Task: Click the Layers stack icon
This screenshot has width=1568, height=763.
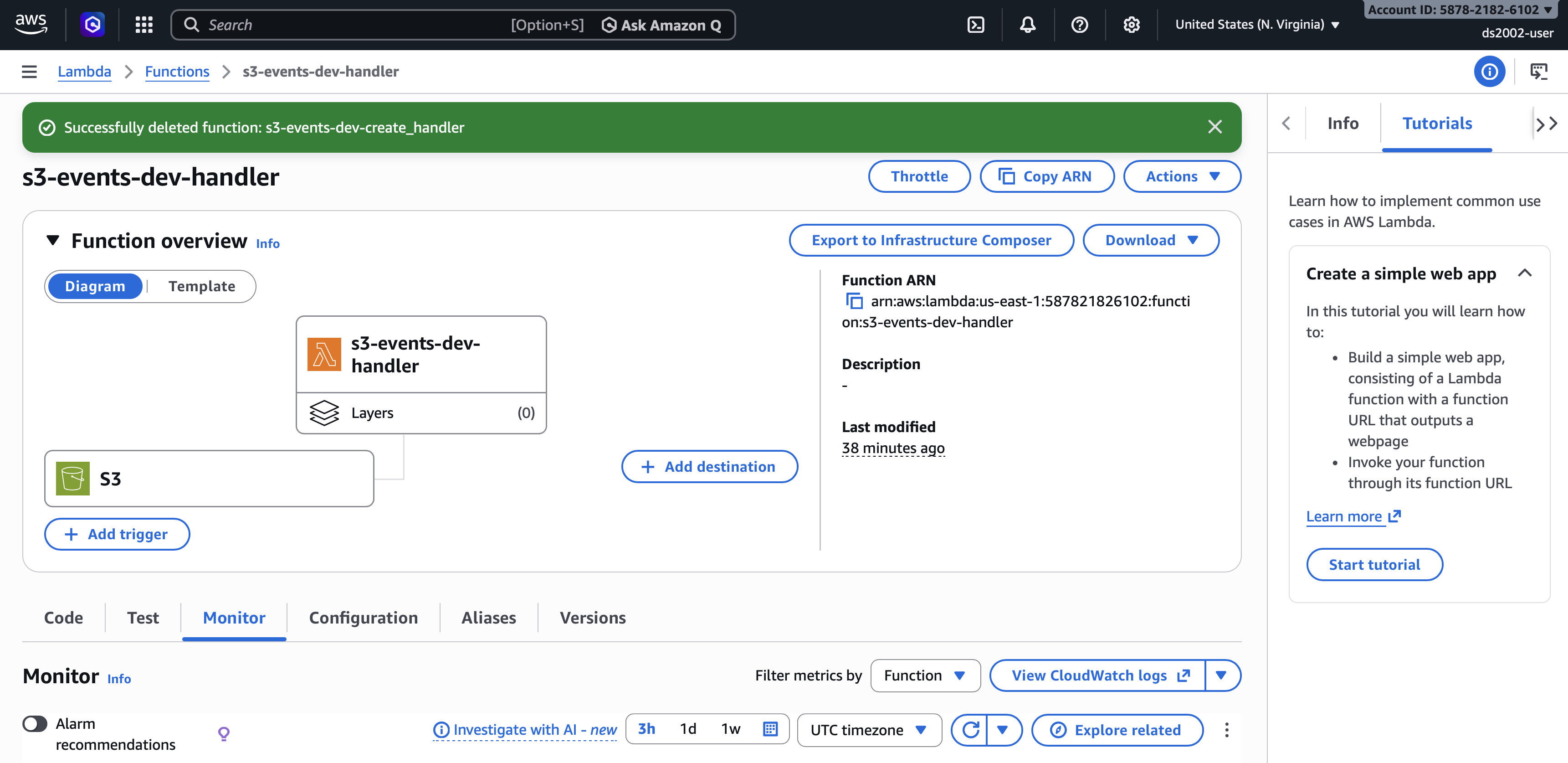Action: (324, 413)
